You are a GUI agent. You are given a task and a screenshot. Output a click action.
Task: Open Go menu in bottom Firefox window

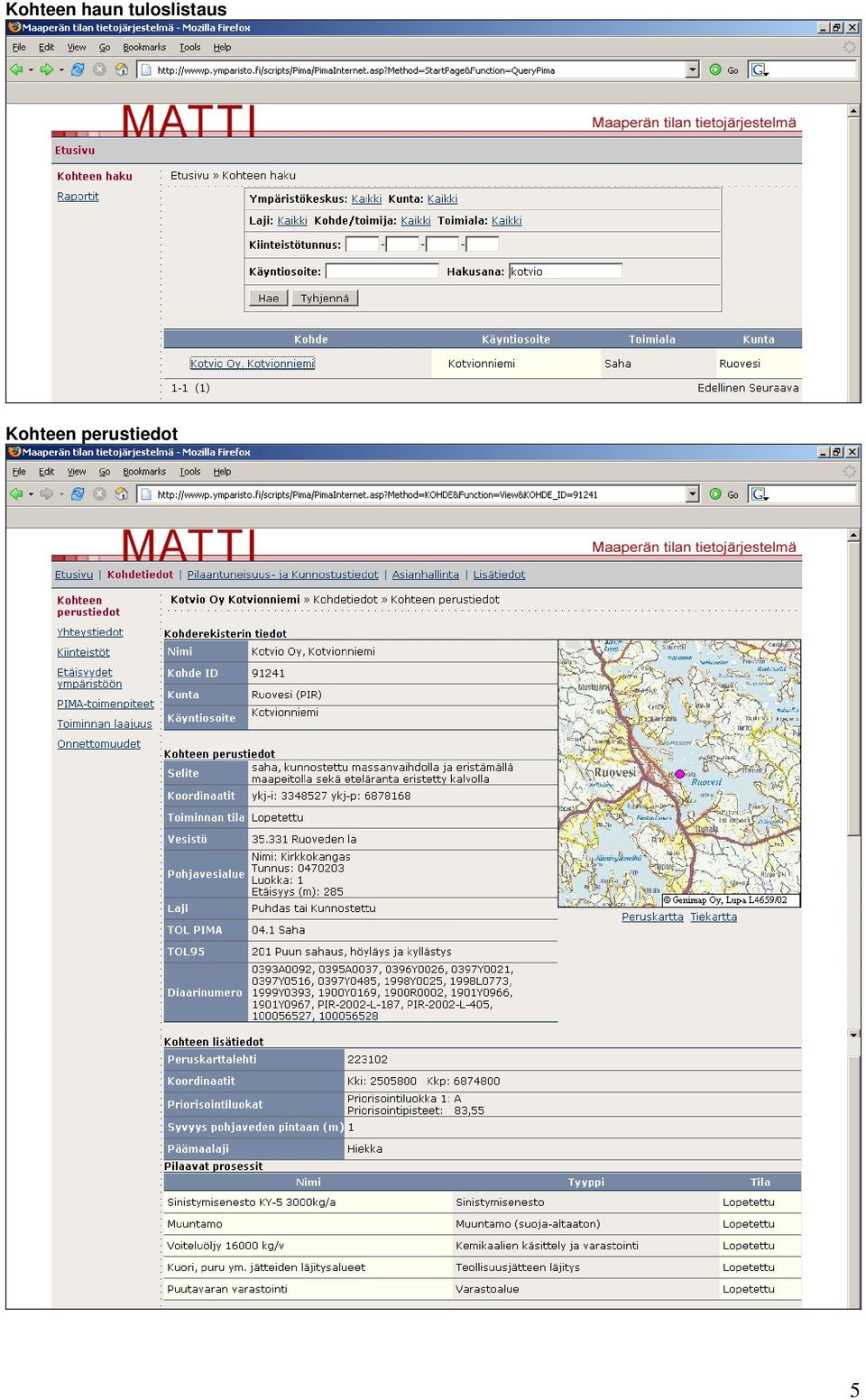pyautogui.click(x=105, y=471)
